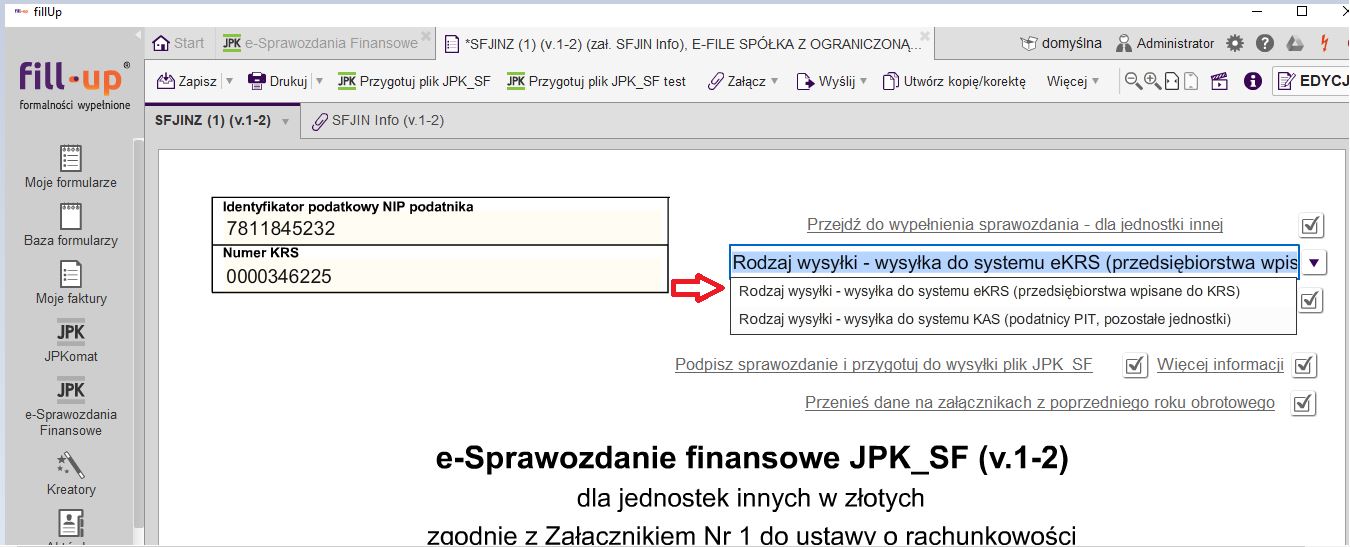Click Podpisz sprawozdanie i przygotuj link
The width and height of the screenshot is (1350, 547).
[x=884, y=365]
